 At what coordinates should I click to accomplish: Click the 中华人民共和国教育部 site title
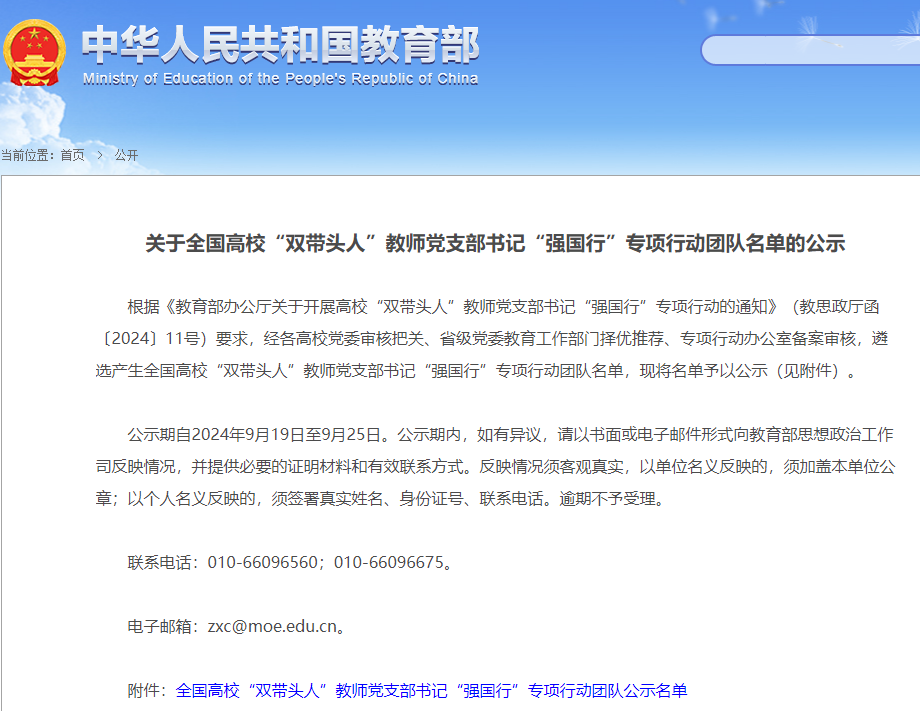coord(280,45)
